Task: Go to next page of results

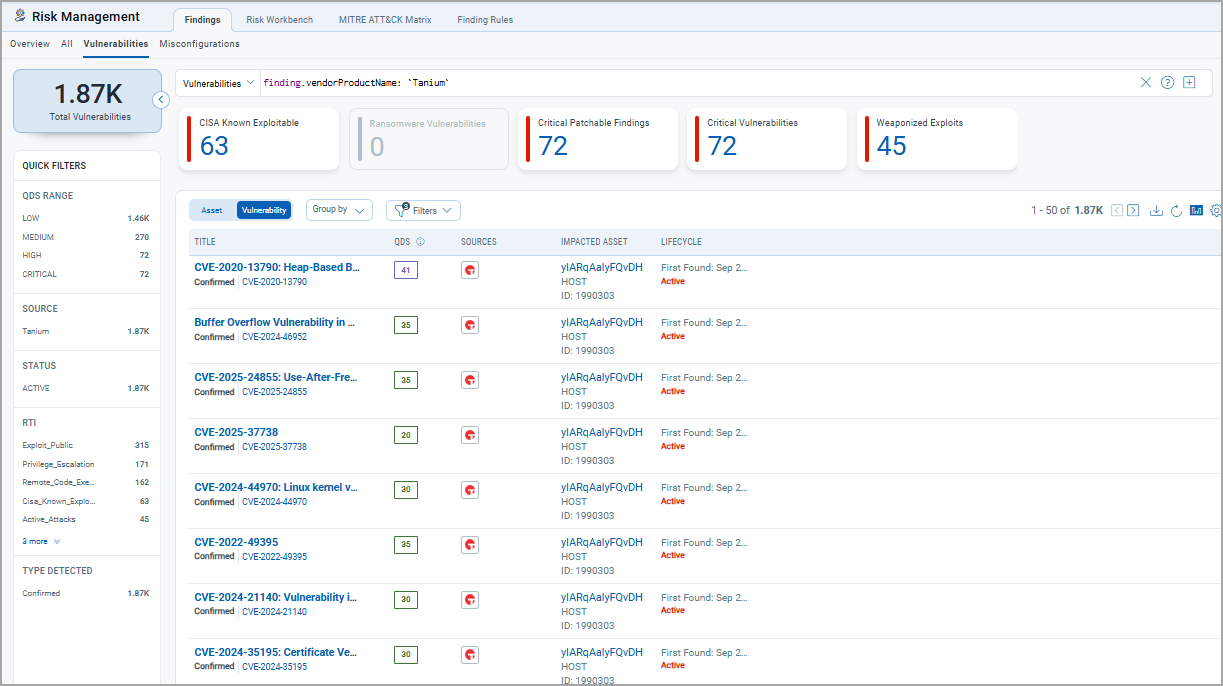Action: coord(1133,210)
